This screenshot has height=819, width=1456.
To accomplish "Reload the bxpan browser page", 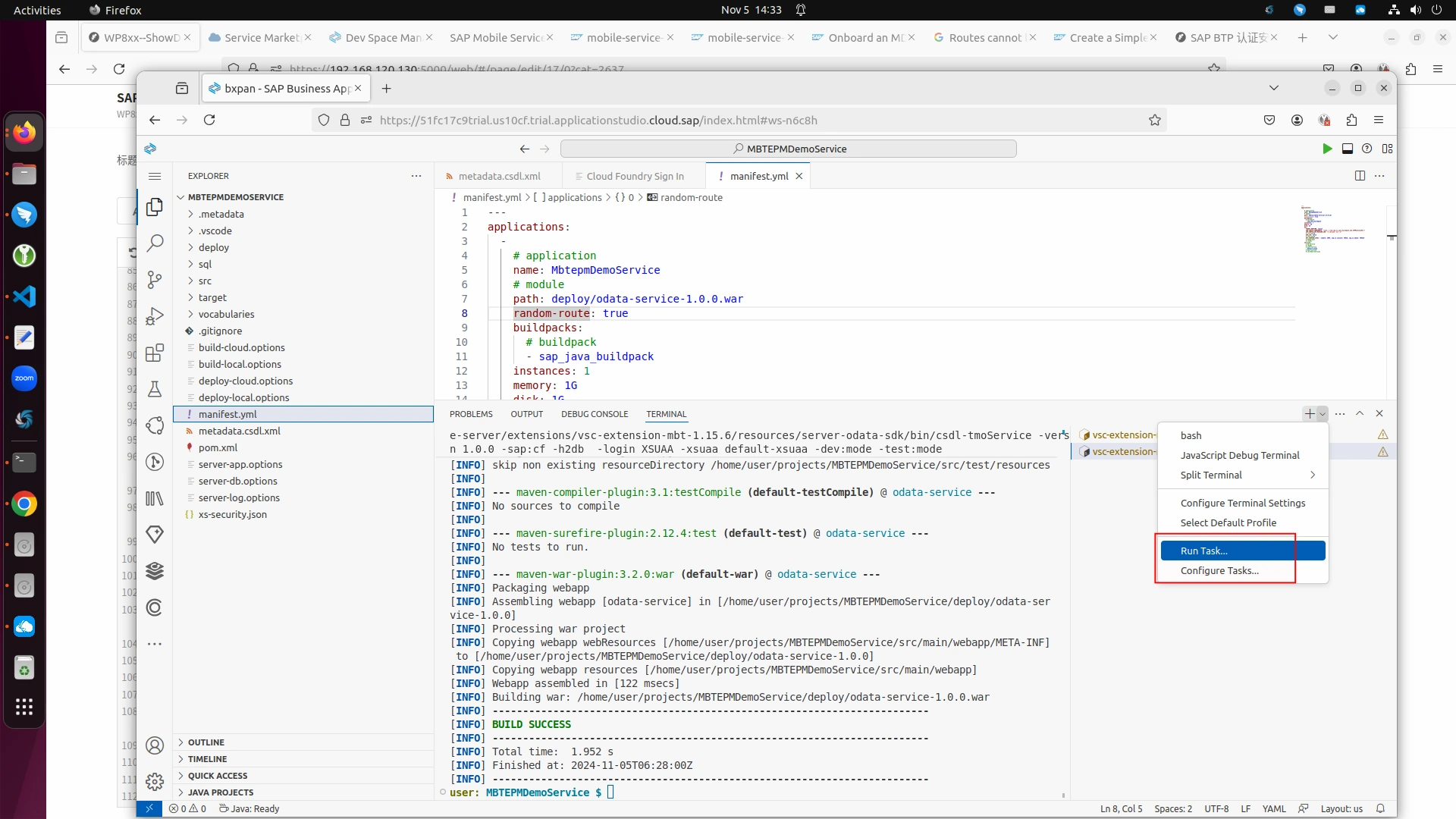I will tap(209, 120).
